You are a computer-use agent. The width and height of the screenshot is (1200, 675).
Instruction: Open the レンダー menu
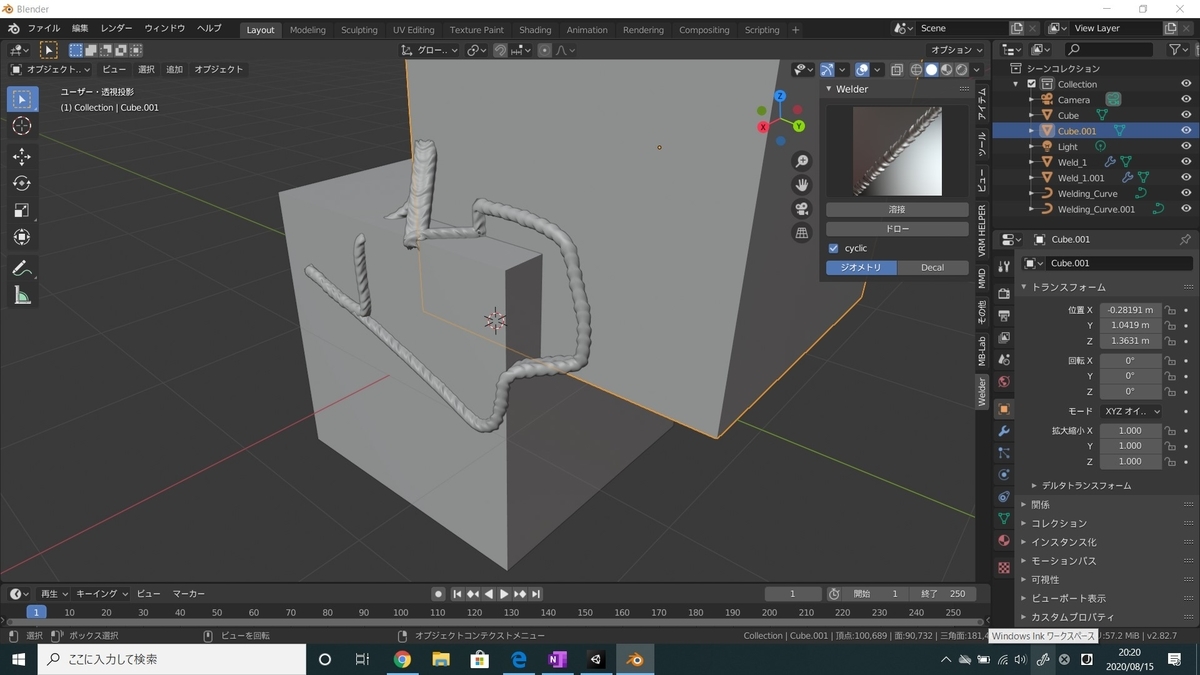[116, 29]
